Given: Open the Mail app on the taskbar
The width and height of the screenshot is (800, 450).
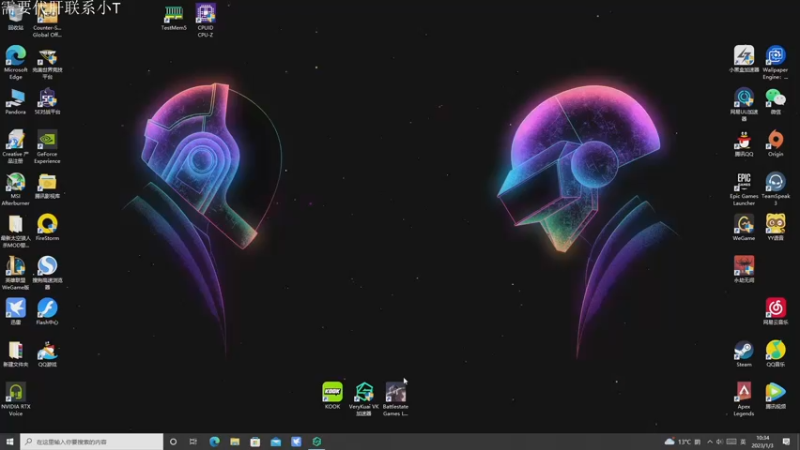Looking at the screenshot, I should (x=276, y=441).
